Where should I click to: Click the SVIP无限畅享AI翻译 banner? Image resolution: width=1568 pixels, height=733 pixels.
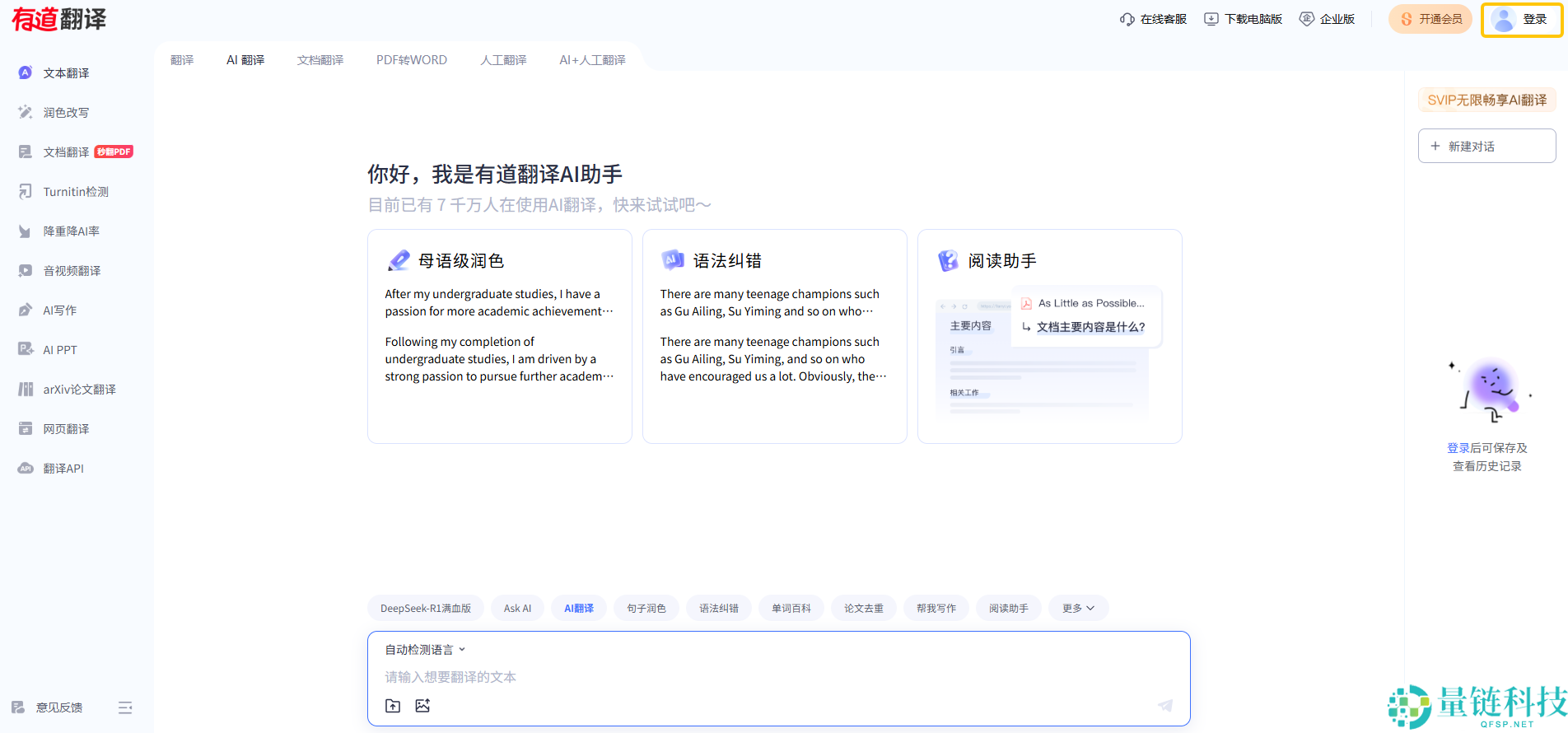click(1486, 100)
